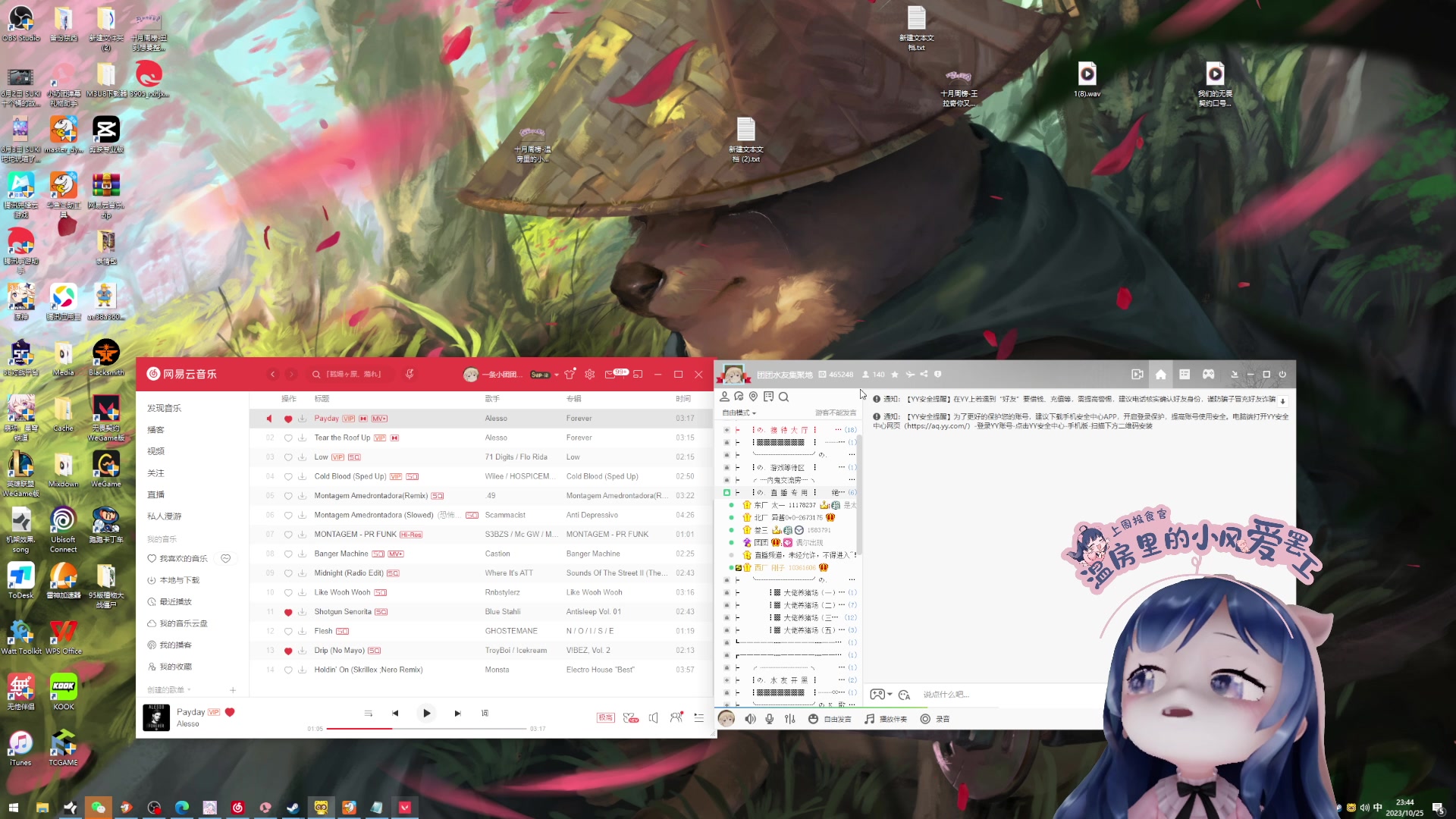Open the 发现音乐 sidebar item
Screen dimensions: 1456x819
(x=165, y=408)
